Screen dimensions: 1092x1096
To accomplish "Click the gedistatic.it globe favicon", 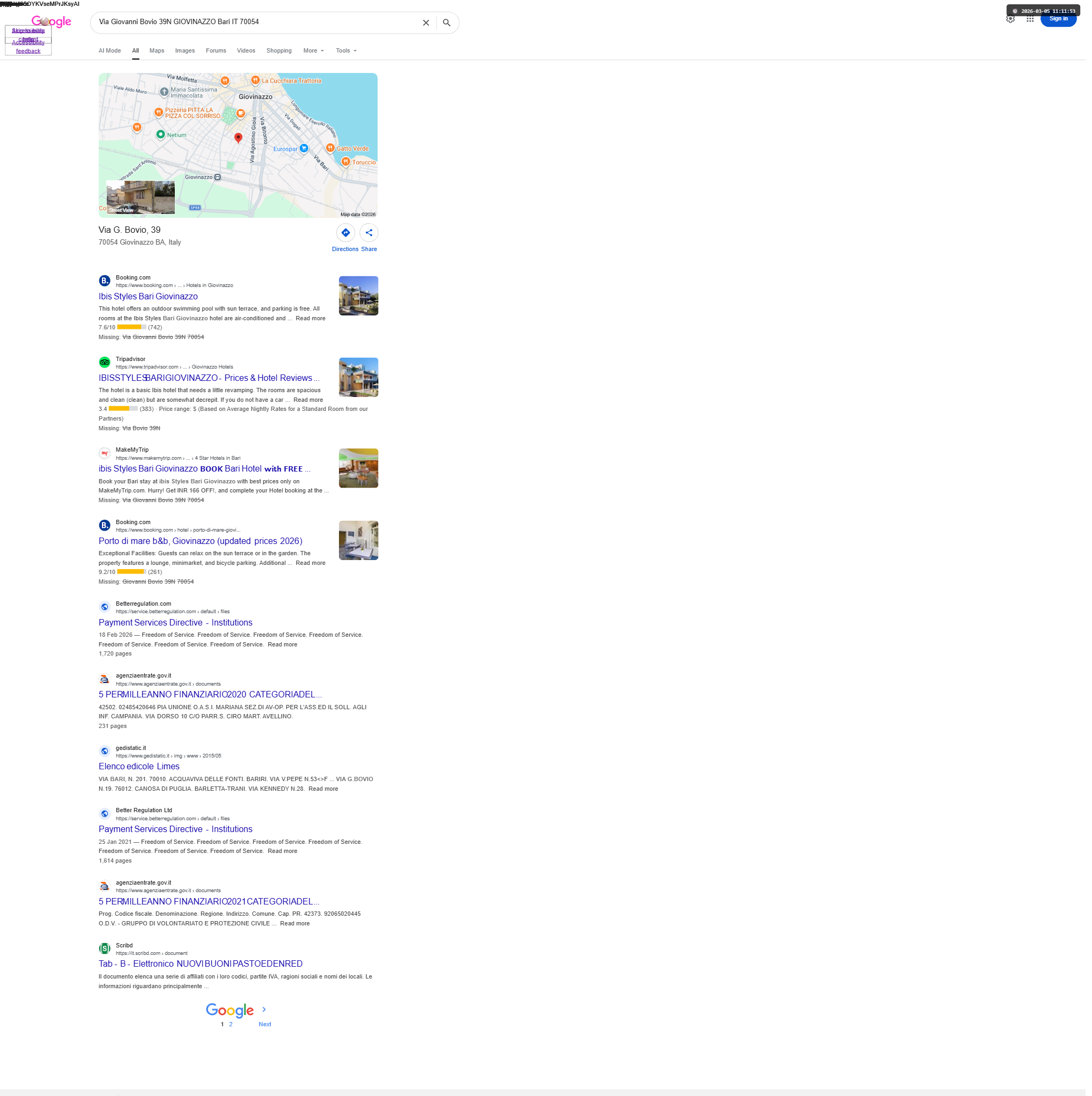I will point(105,755).
